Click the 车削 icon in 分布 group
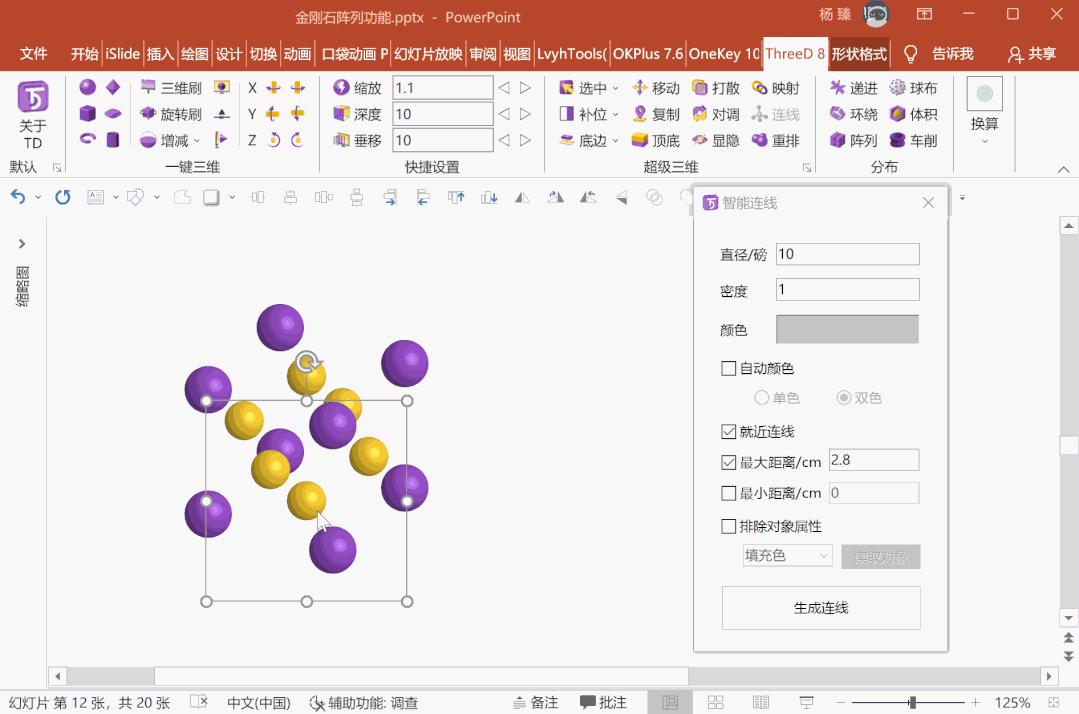Image resolution: width=1079 pixels, height=714 pixels. click(x=916, y=140)
